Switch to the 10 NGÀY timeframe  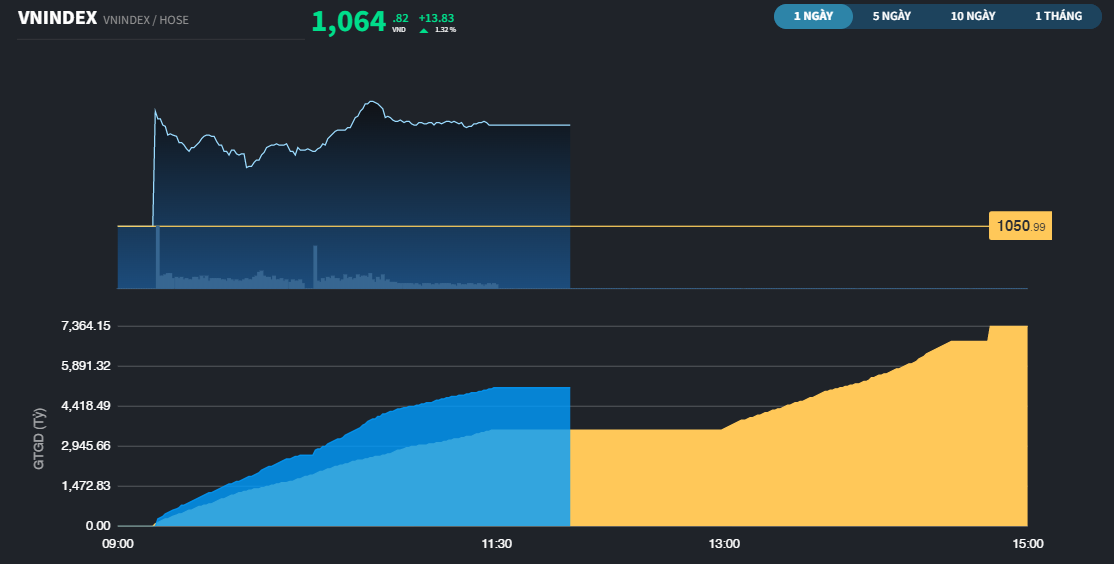pos(973,17)
